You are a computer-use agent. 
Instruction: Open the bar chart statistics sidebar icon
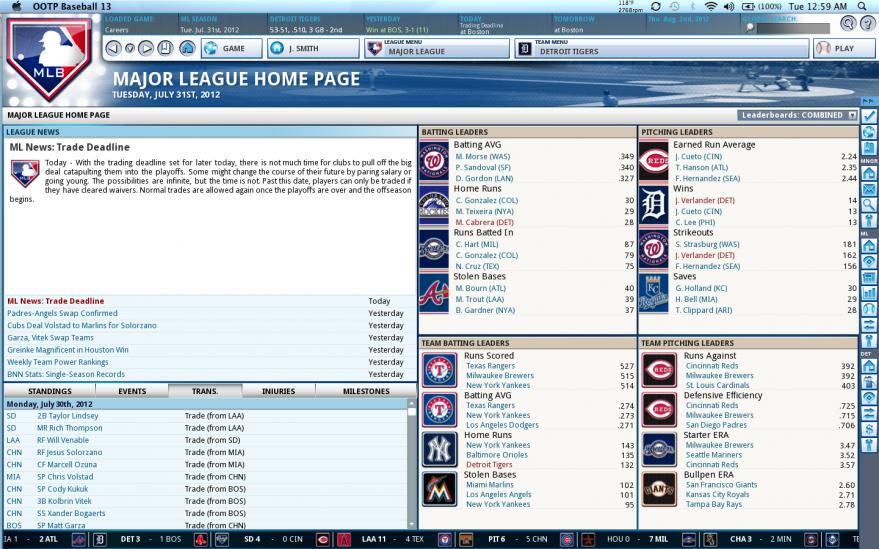(868, 293)
